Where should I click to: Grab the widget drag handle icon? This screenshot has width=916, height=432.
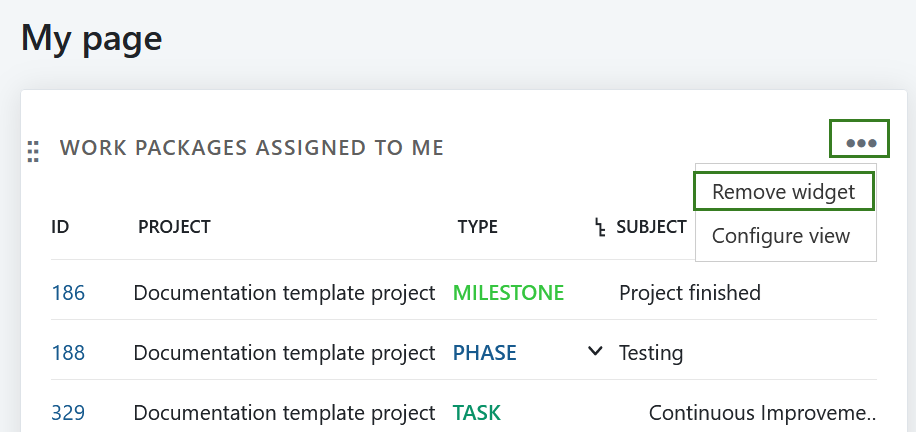[x=33, y=150]
